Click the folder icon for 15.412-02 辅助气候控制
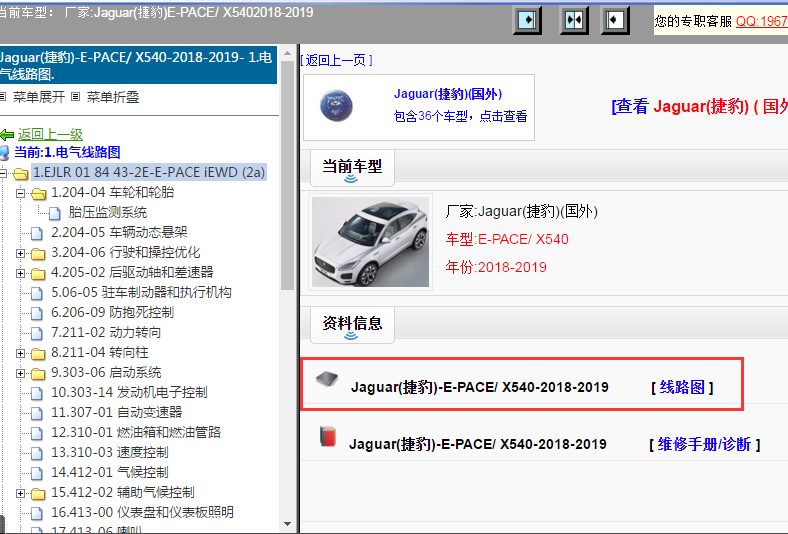Screen dimensions: 788x534 pyautogui.click(x=38, y=493)
